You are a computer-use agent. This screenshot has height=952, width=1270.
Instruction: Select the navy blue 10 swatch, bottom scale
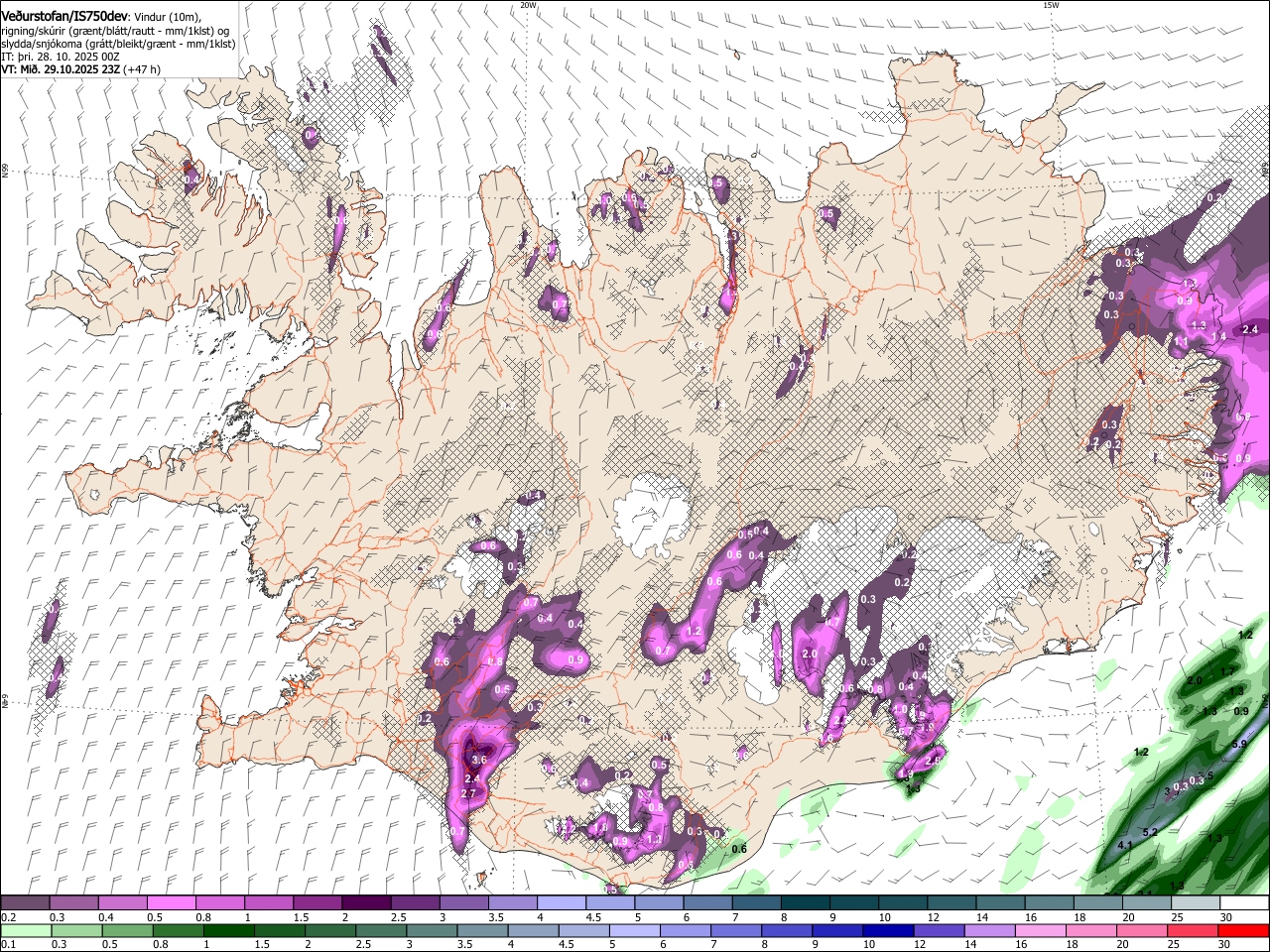coord(887,931)
